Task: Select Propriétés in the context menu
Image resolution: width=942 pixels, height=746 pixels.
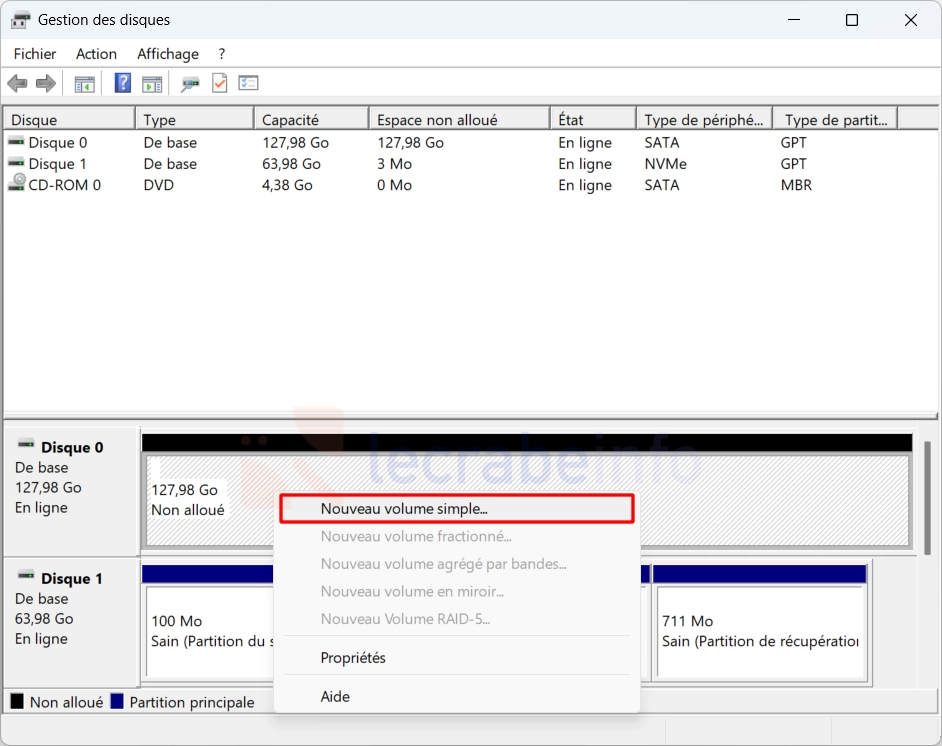Action: coord(353,658)
